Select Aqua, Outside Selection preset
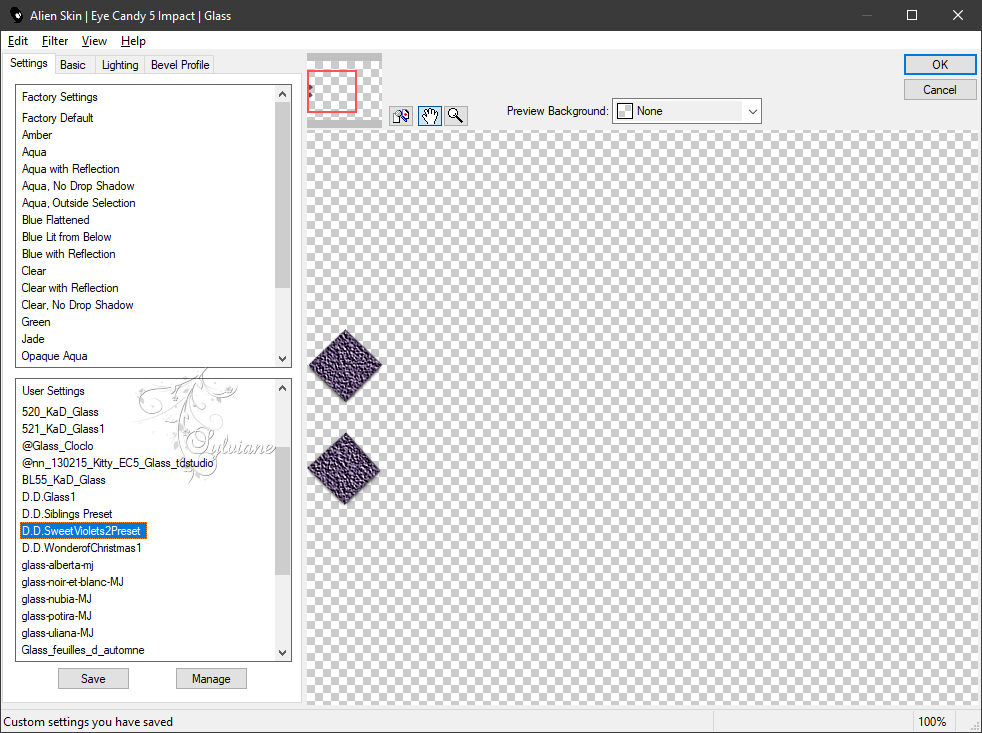The image size is (982, 733). (78, 203)
